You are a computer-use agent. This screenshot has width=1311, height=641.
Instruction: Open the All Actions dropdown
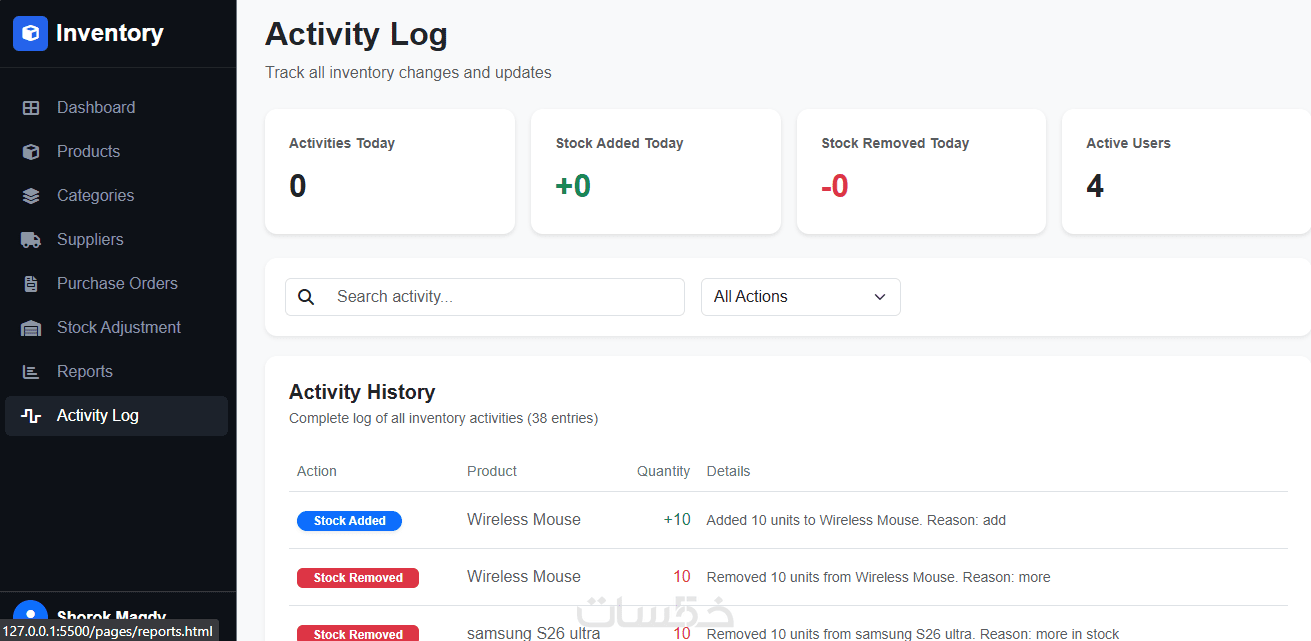point(800,297)
